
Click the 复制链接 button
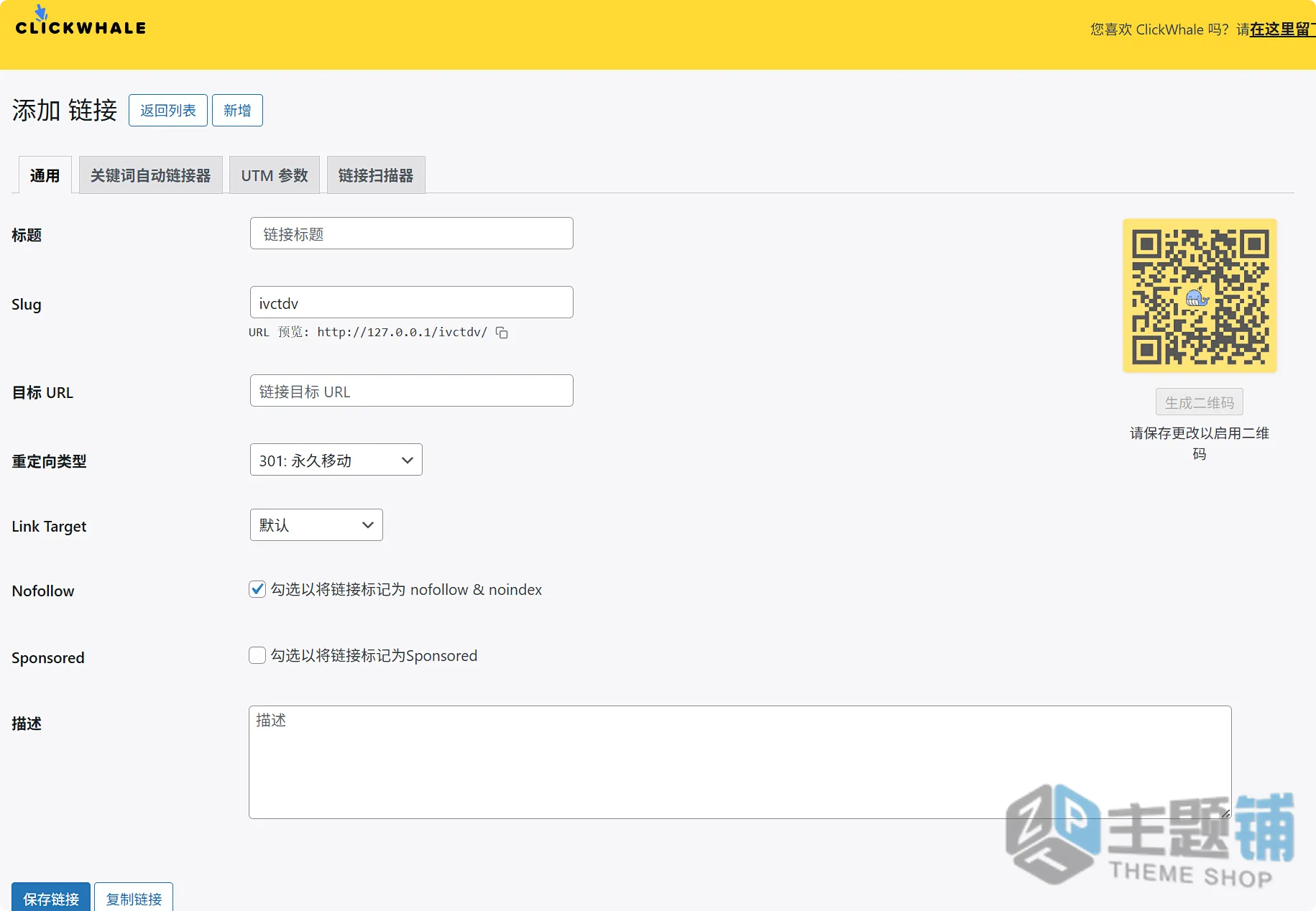[x=134, y=898]
